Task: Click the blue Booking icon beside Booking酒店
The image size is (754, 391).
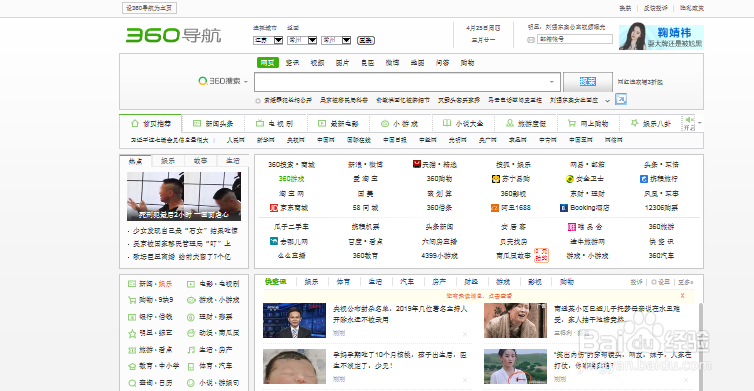Action: 564,208
